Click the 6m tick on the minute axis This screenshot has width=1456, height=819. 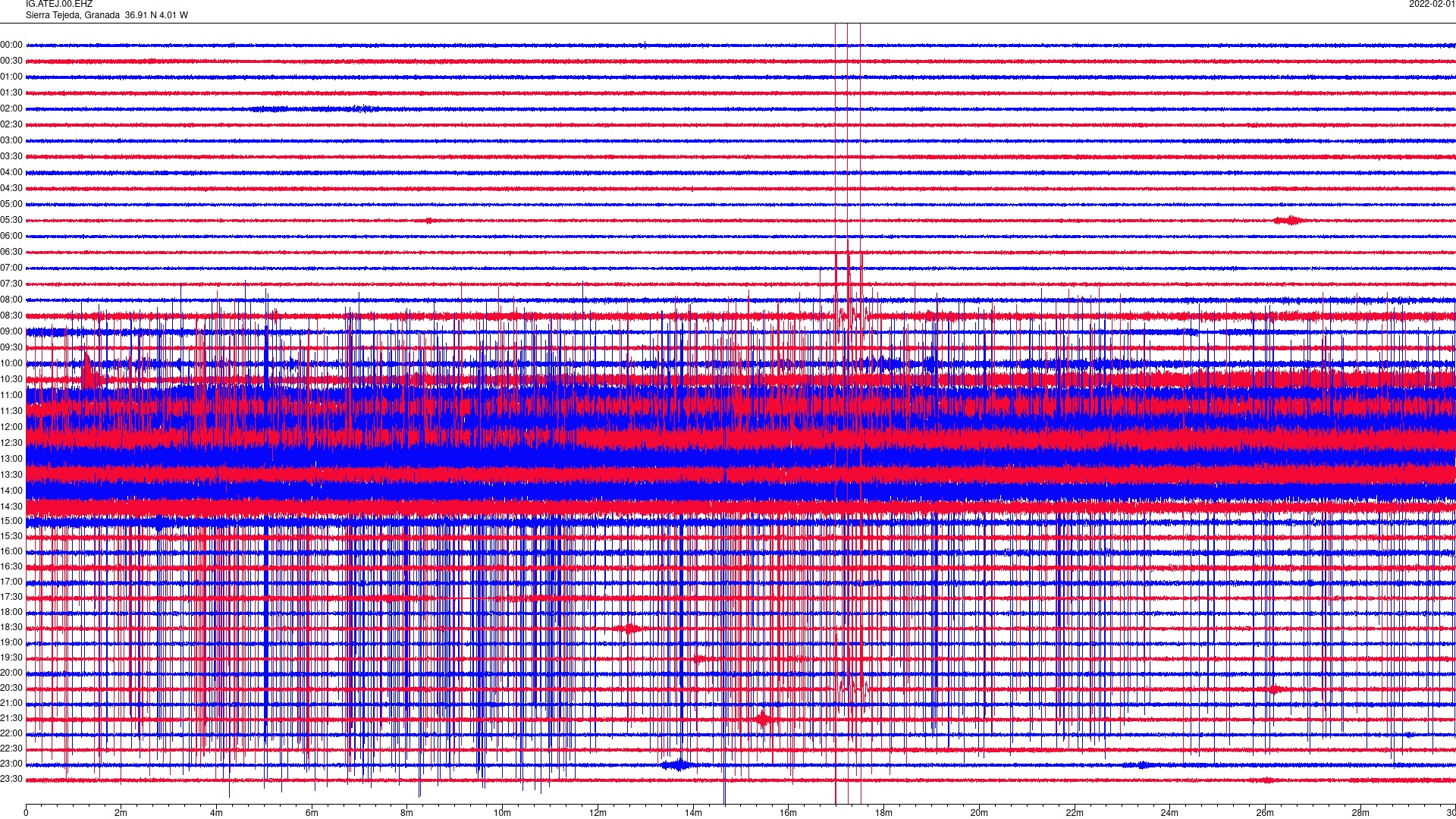click(312, 813)
